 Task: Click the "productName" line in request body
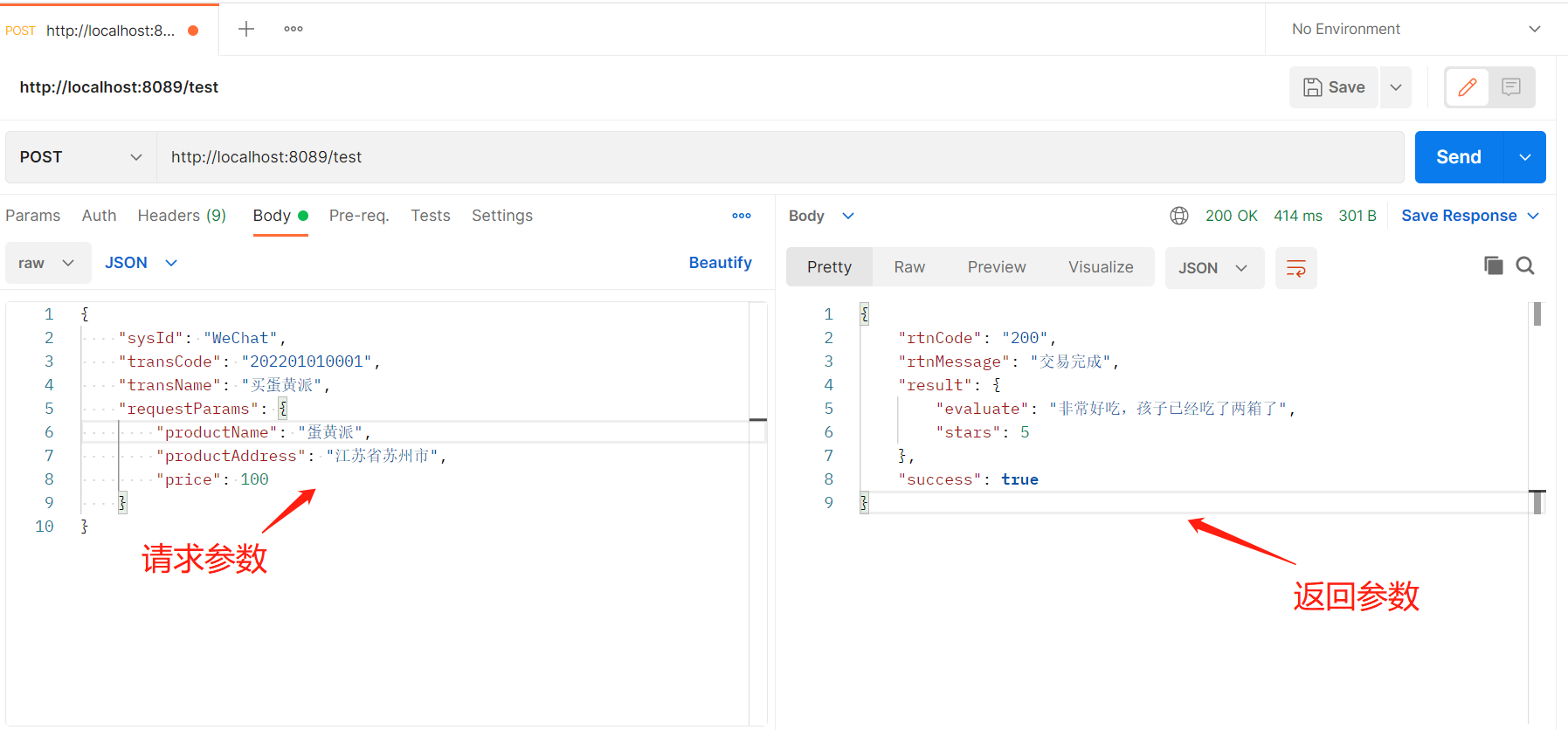coord(264,432)
